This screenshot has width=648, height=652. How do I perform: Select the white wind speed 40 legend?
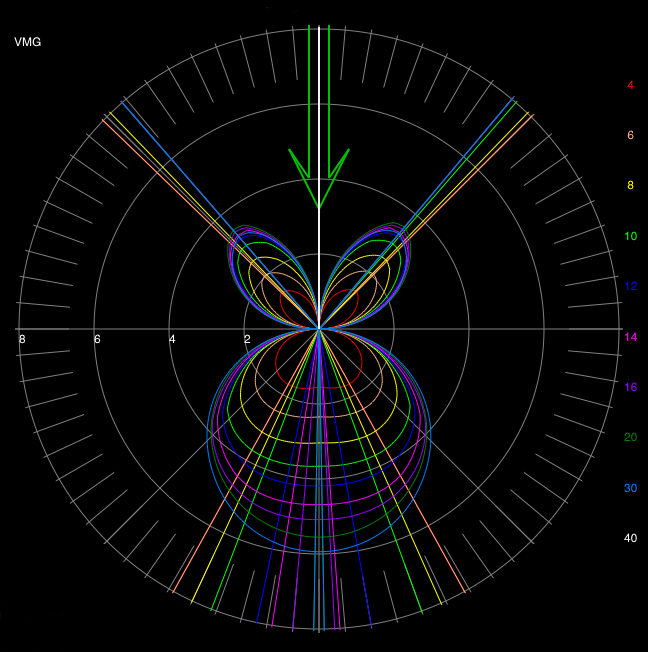click(631, 538)
